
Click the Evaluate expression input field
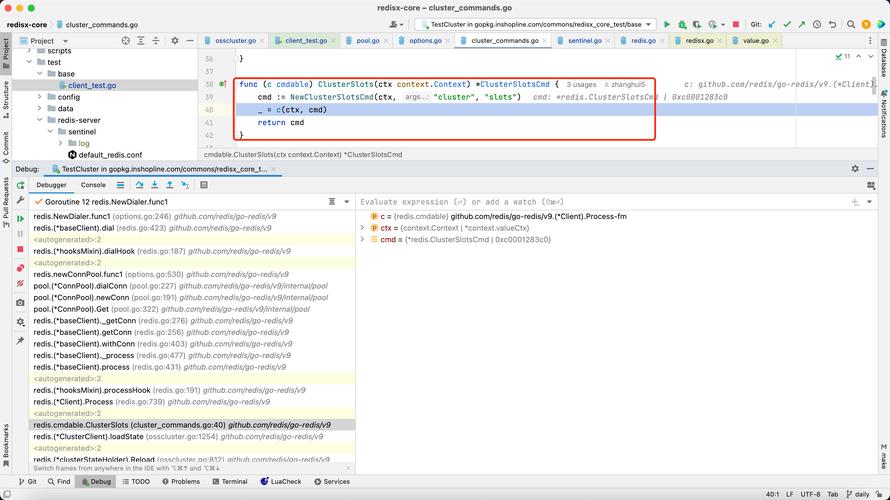(602, 201)
